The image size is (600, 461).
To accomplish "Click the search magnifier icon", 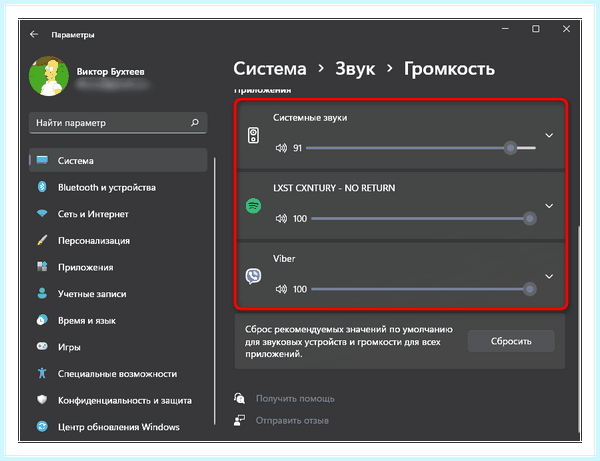I will tap(195, 122).
